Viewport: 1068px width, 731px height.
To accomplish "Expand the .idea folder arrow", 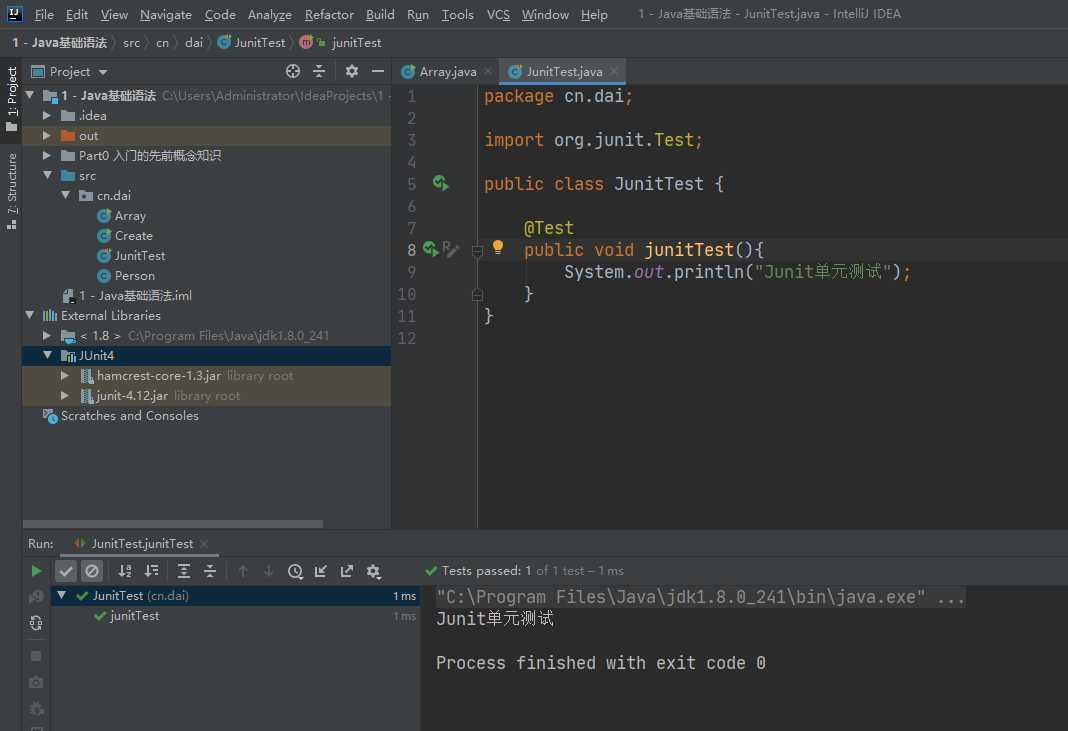I will coord(47,115).
